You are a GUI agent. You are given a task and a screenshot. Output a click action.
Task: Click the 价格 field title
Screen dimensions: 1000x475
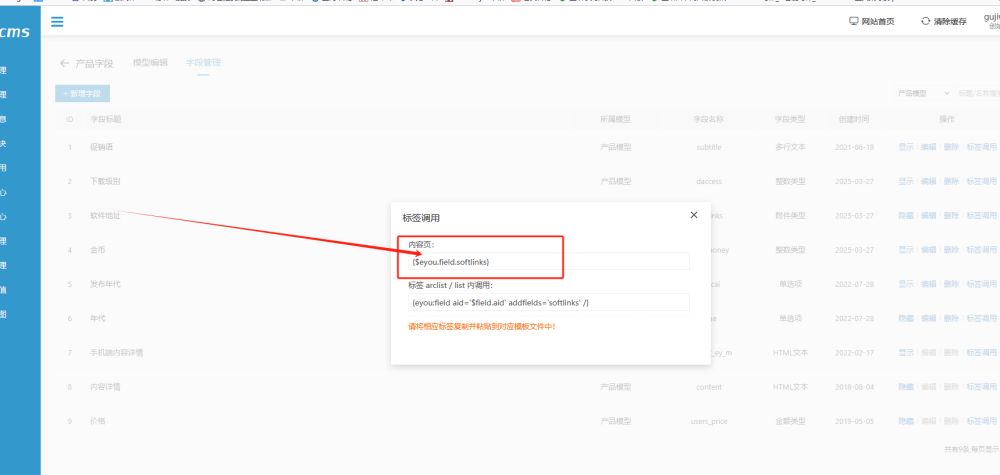click(98, 421)
